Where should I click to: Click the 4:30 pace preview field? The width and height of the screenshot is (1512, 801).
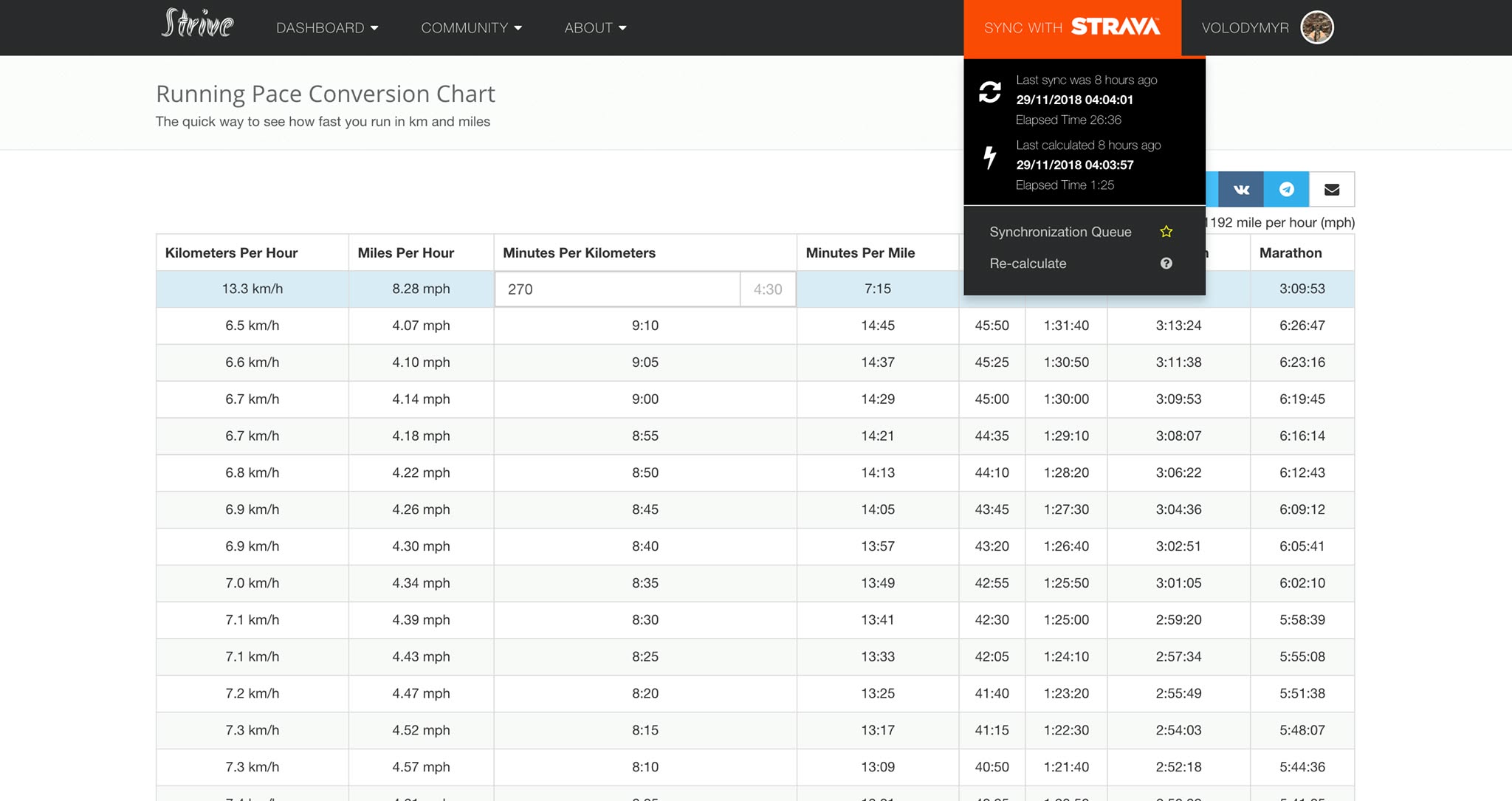click(x=767, y=289)
